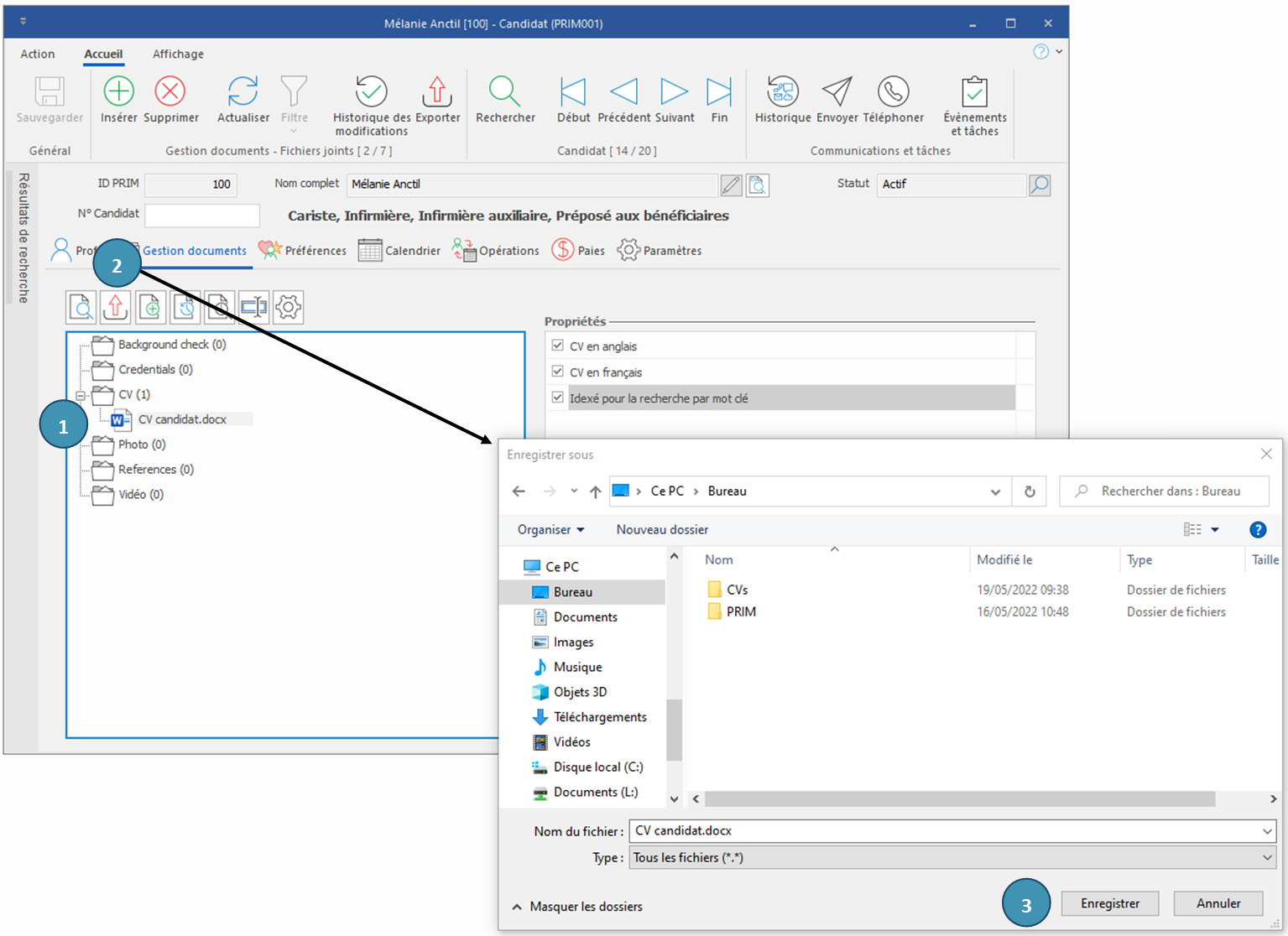This screenshot has width=1288, height=936.
Task: Switch to the Affichage ribbon tab
Action: point(178,54)
